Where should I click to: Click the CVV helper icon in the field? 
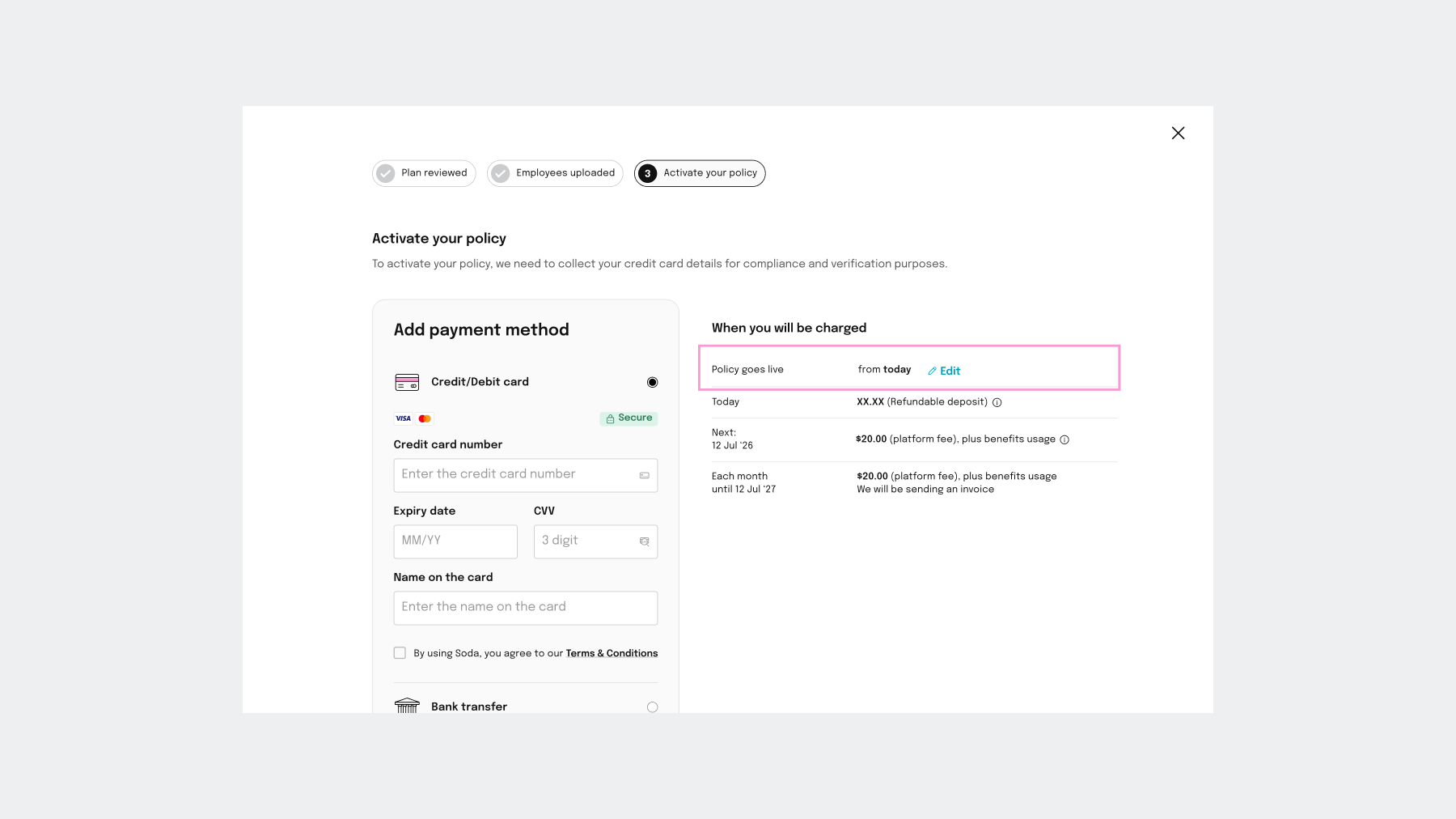point(645,541)
